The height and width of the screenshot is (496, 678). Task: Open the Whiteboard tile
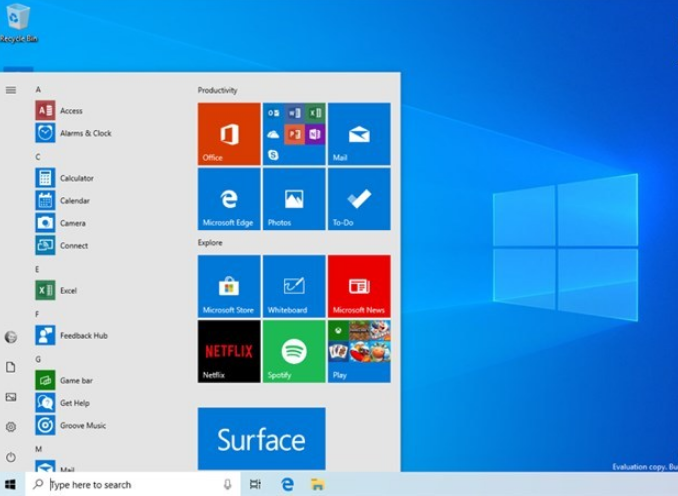(x=294, y=286)
